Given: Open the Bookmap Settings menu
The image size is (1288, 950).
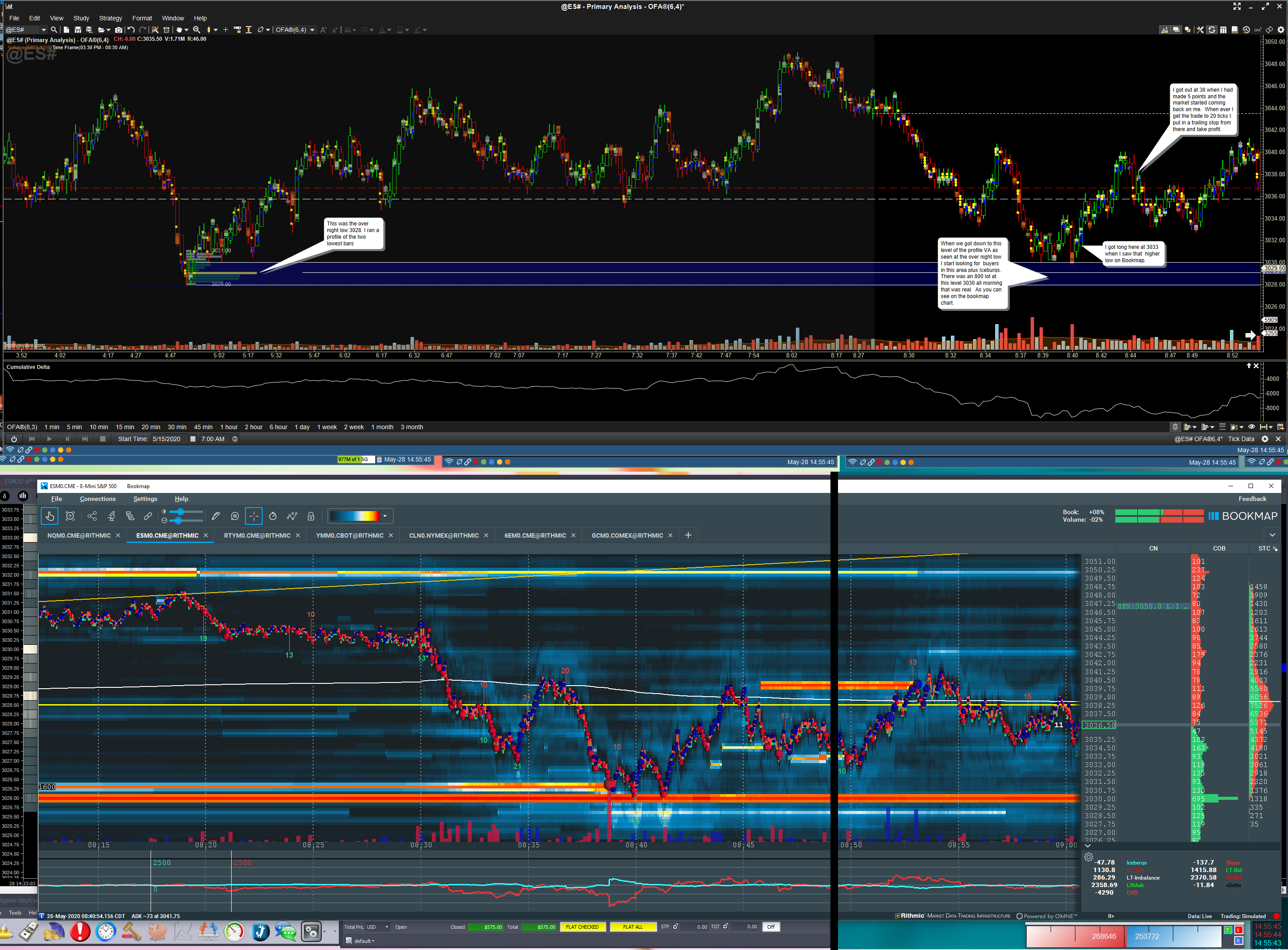Looking at the screenshot, I should click(145, 499).
